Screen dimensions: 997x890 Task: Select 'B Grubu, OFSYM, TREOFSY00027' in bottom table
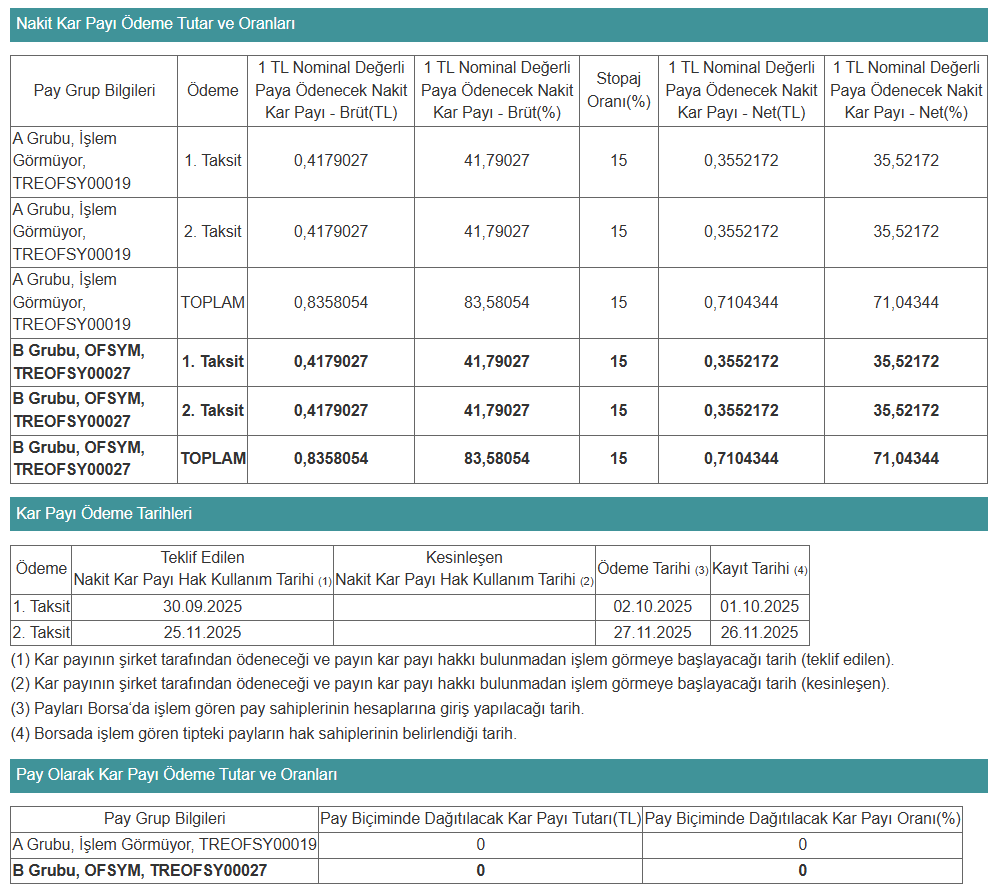pos(140,871)
